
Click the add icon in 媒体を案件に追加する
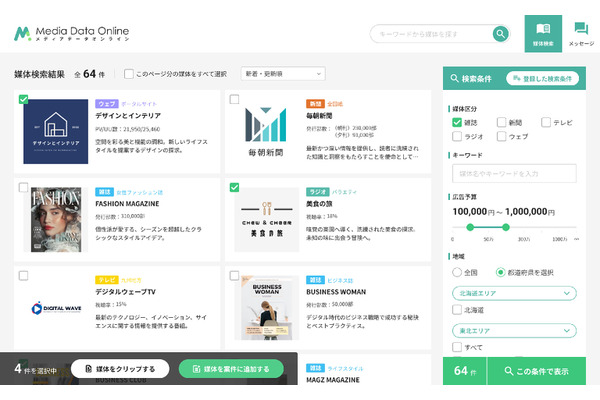[x=196, y=369]
